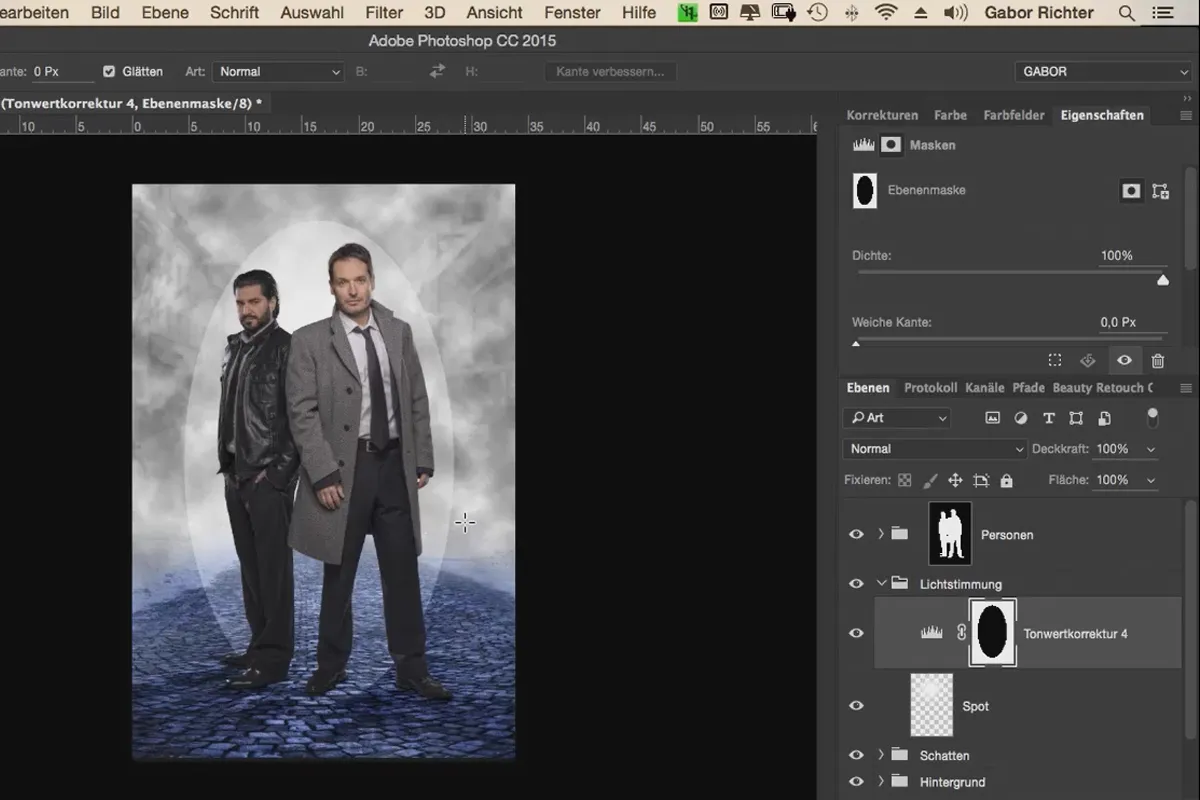This screenshot has height=800, width=1200.
Task: Select the add vector mask icon
Action: tap(1160, 191)
